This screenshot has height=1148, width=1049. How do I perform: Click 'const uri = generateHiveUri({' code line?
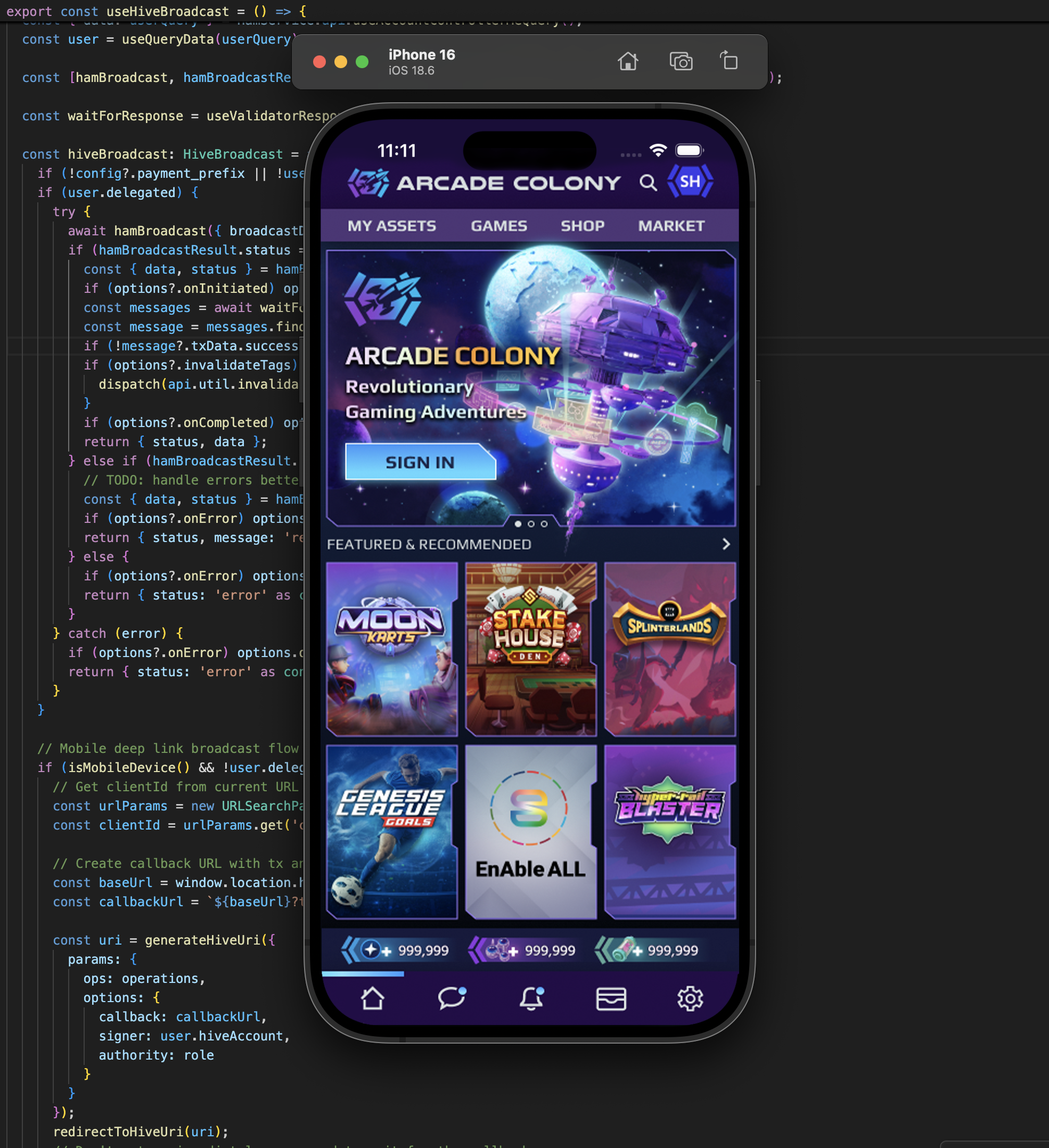tap(164, 940)
